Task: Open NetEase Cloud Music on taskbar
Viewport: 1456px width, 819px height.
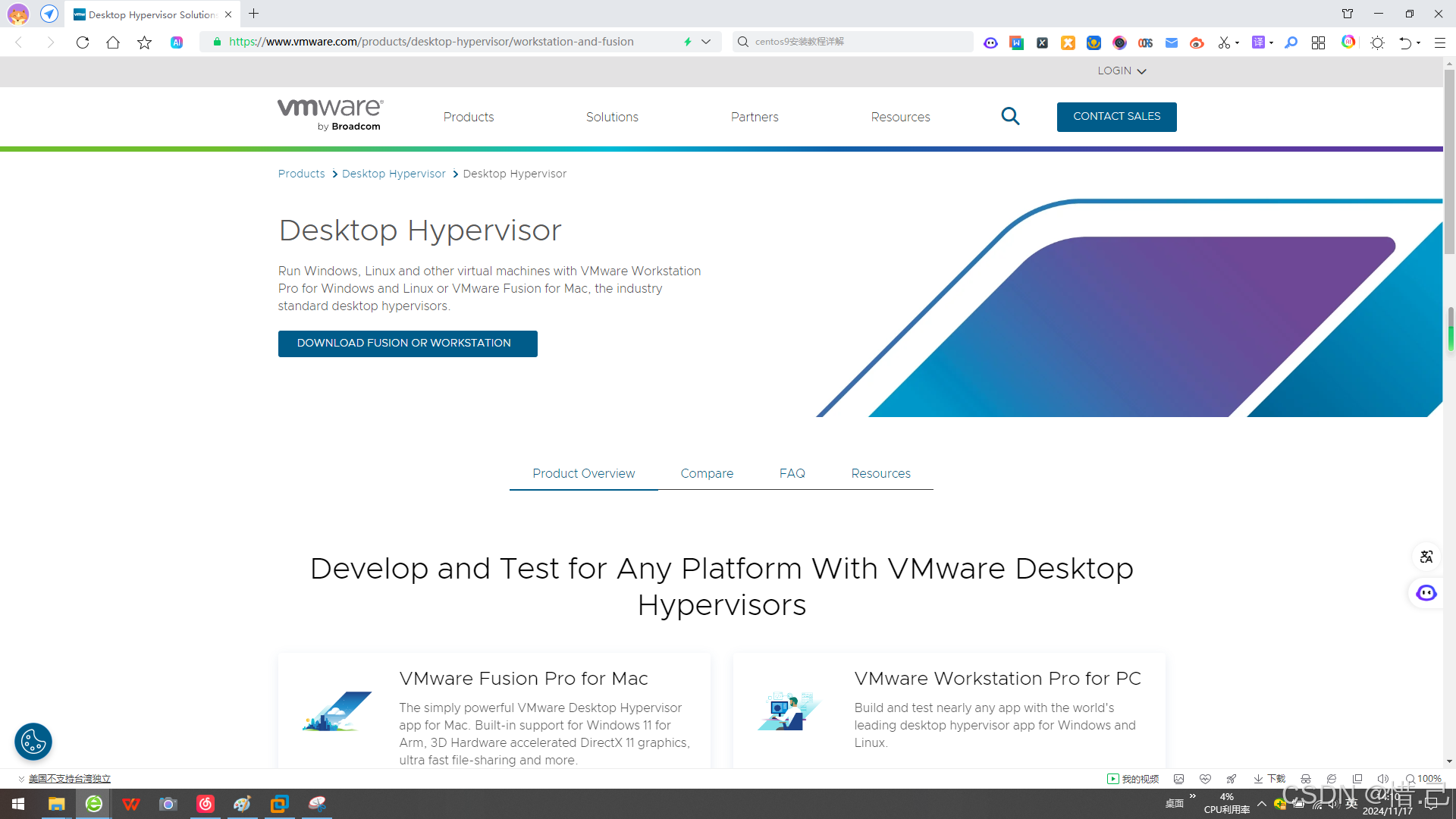Action: tap(205, 804)
